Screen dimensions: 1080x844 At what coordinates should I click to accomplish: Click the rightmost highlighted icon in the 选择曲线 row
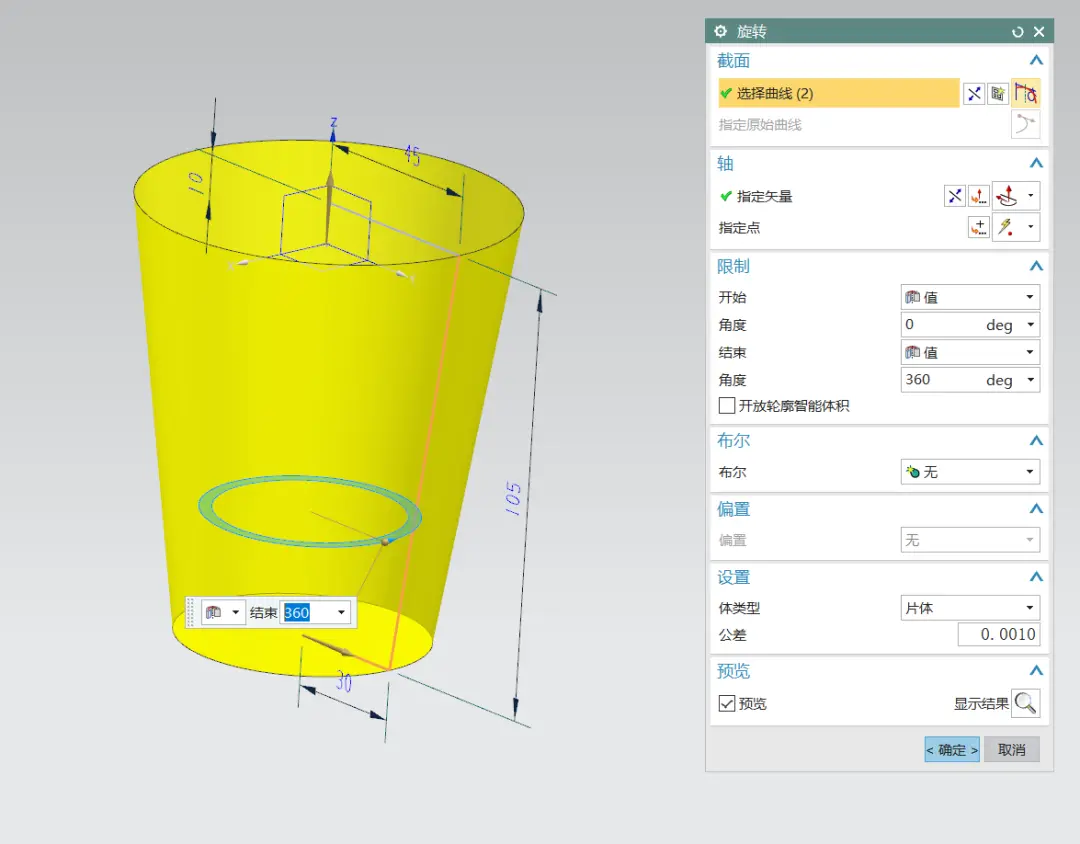click(x=1026, y=93)
